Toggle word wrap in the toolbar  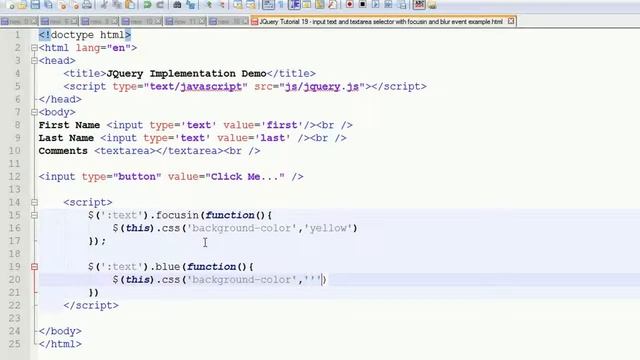pos(268,5)
